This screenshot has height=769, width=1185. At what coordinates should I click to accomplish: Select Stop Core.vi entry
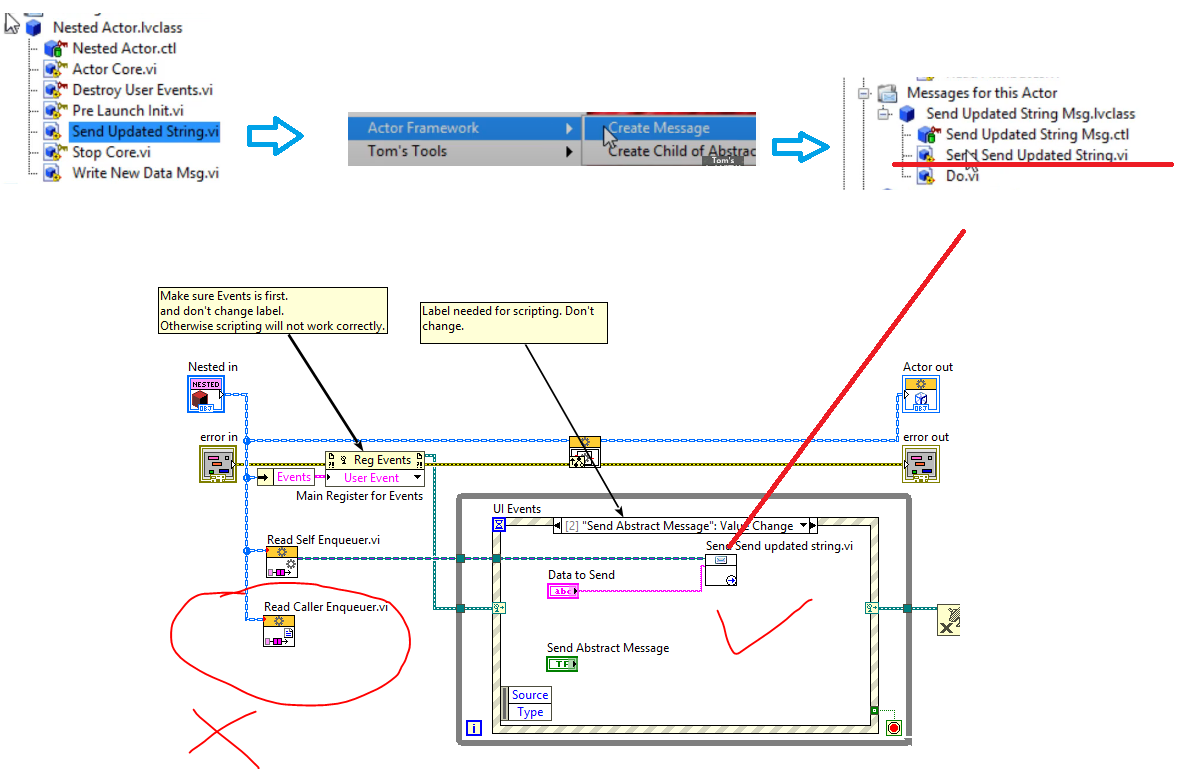[111, 152]
